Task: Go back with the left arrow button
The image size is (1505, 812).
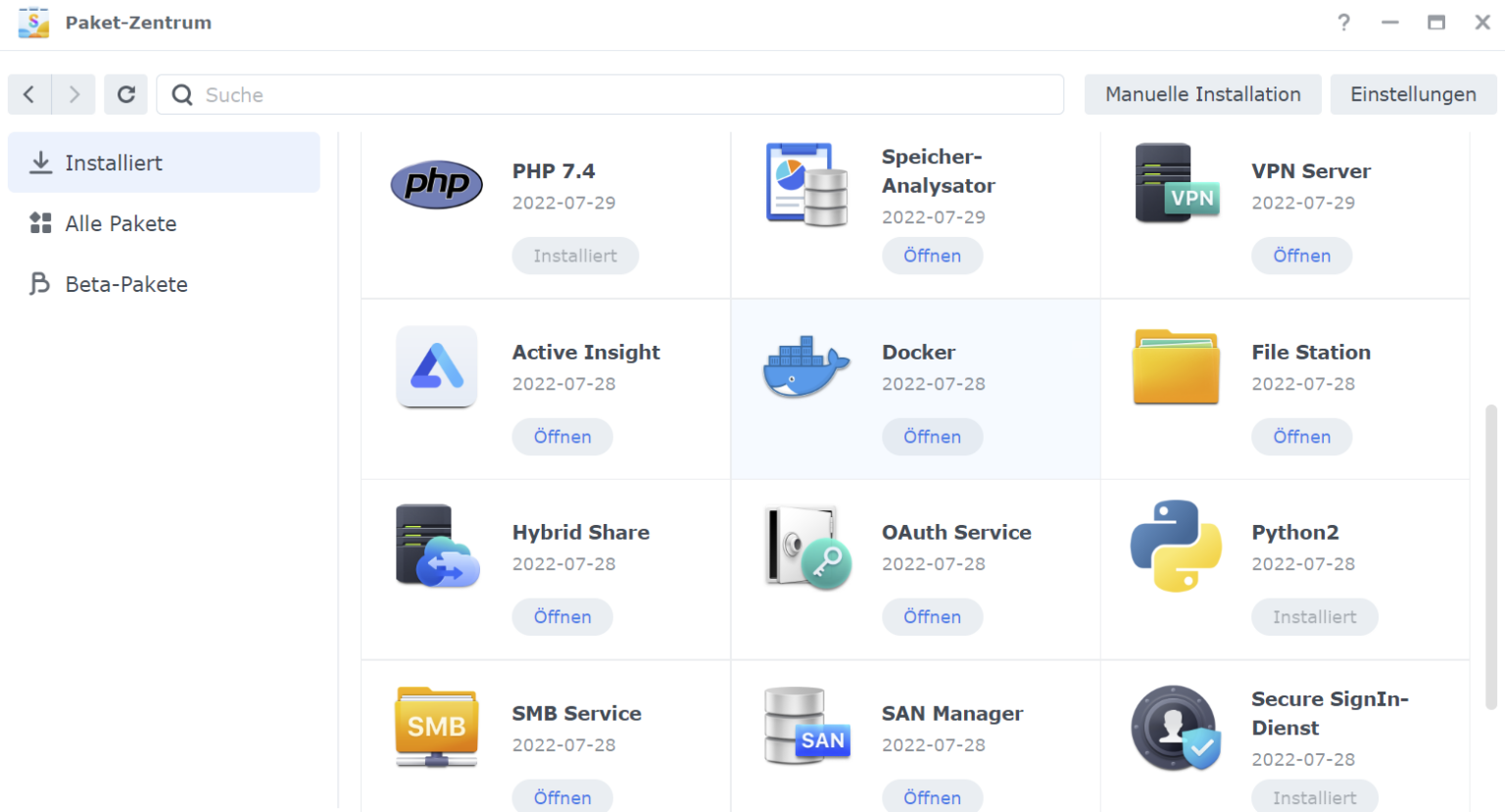Action: tap(29, 95)
